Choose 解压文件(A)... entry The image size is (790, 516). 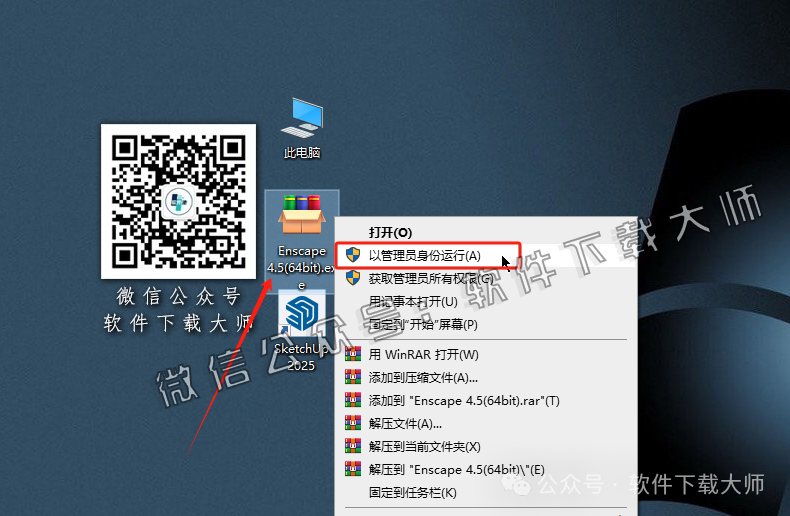486,423
